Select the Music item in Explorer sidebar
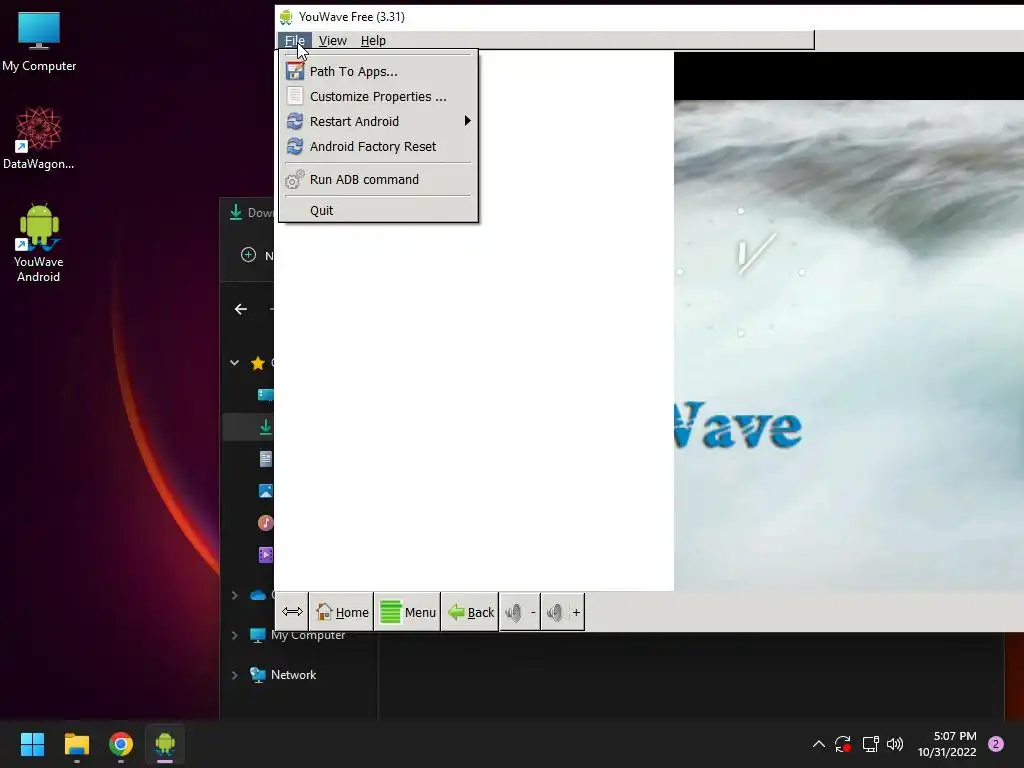The height and width of the screenshot is (768, 1024). click(265, 523)
